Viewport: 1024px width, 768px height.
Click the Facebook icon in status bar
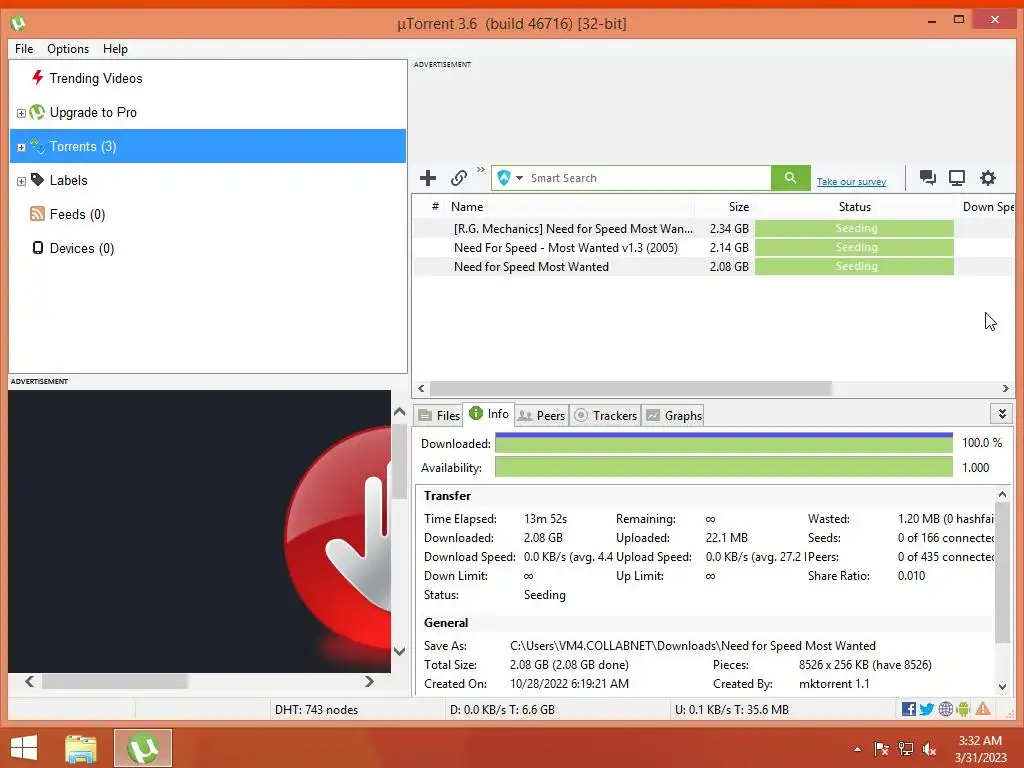pyautogui.click(x=908, y=709)
